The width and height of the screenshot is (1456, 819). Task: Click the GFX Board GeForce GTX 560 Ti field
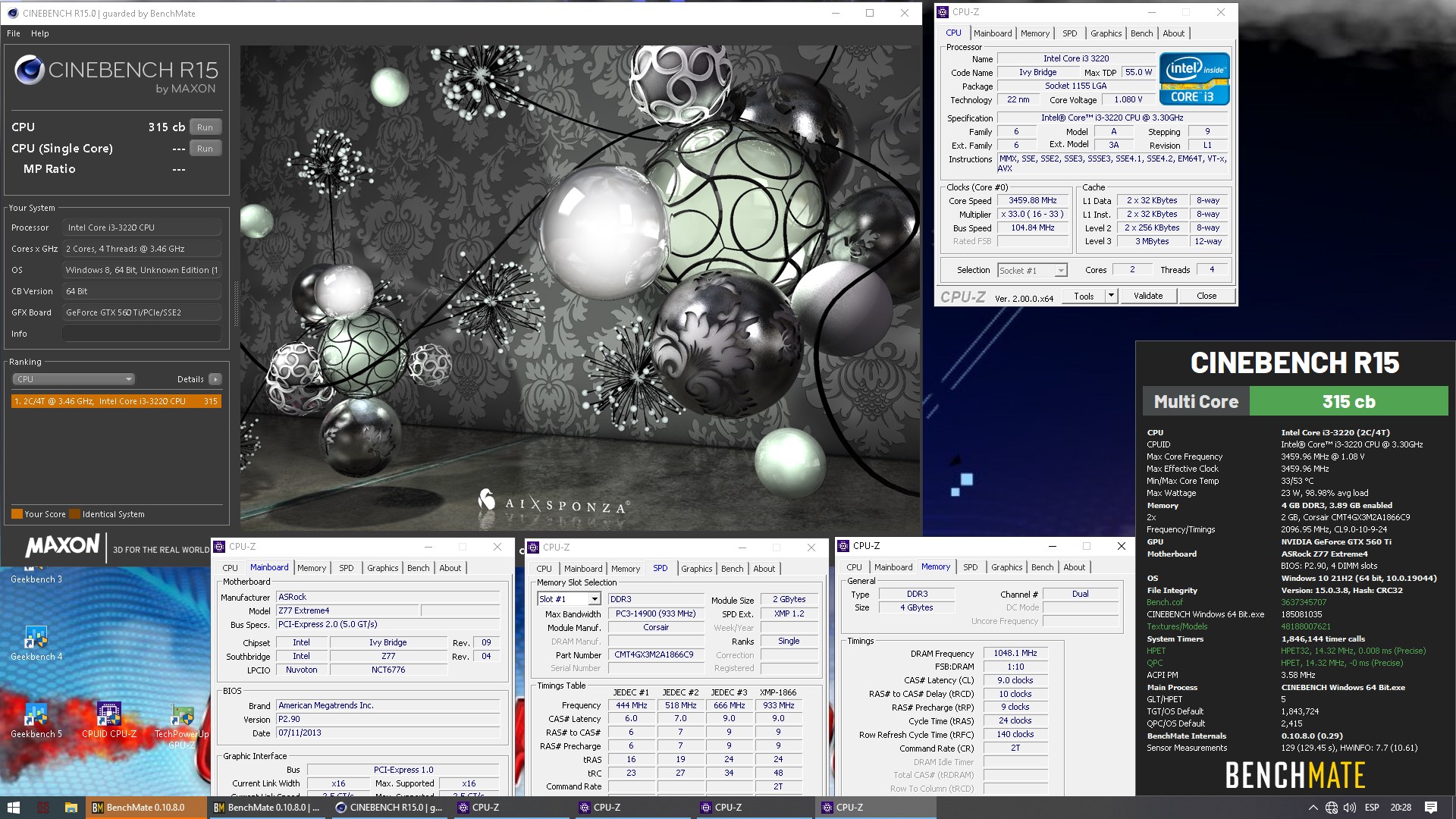tap(142, 312)
